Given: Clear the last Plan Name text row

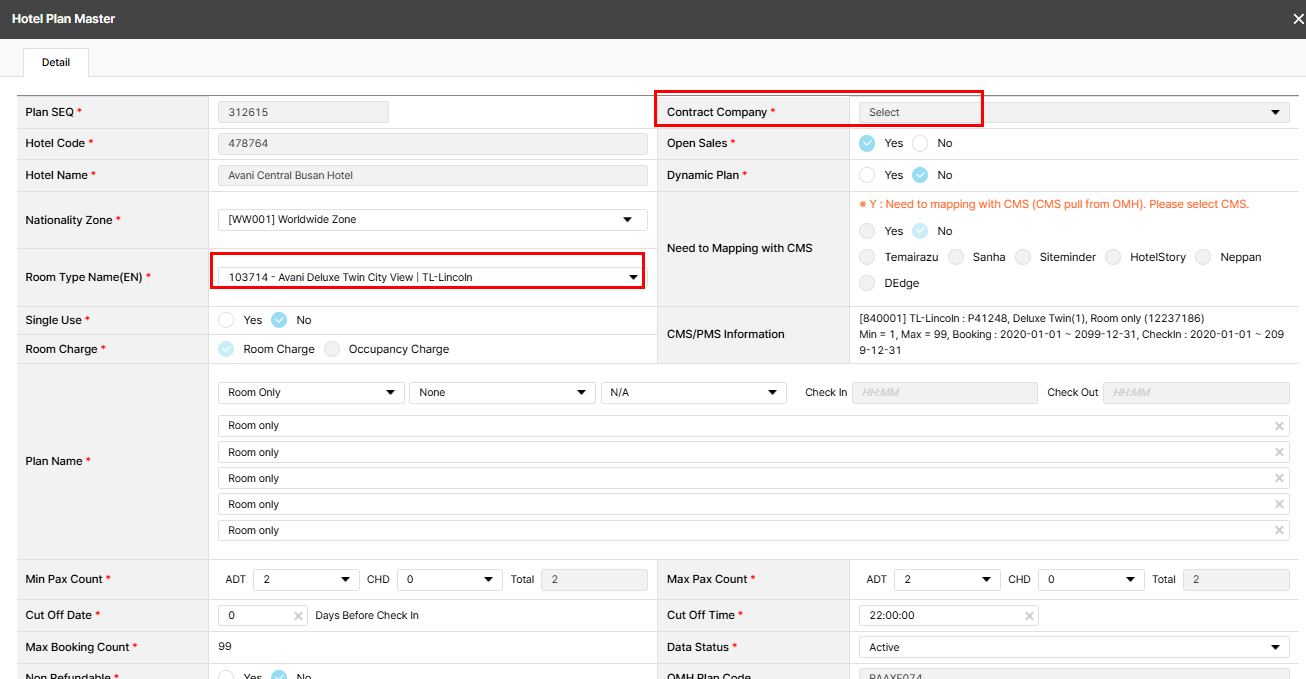Looking at the screenshot, I should tap(1279, 531).
